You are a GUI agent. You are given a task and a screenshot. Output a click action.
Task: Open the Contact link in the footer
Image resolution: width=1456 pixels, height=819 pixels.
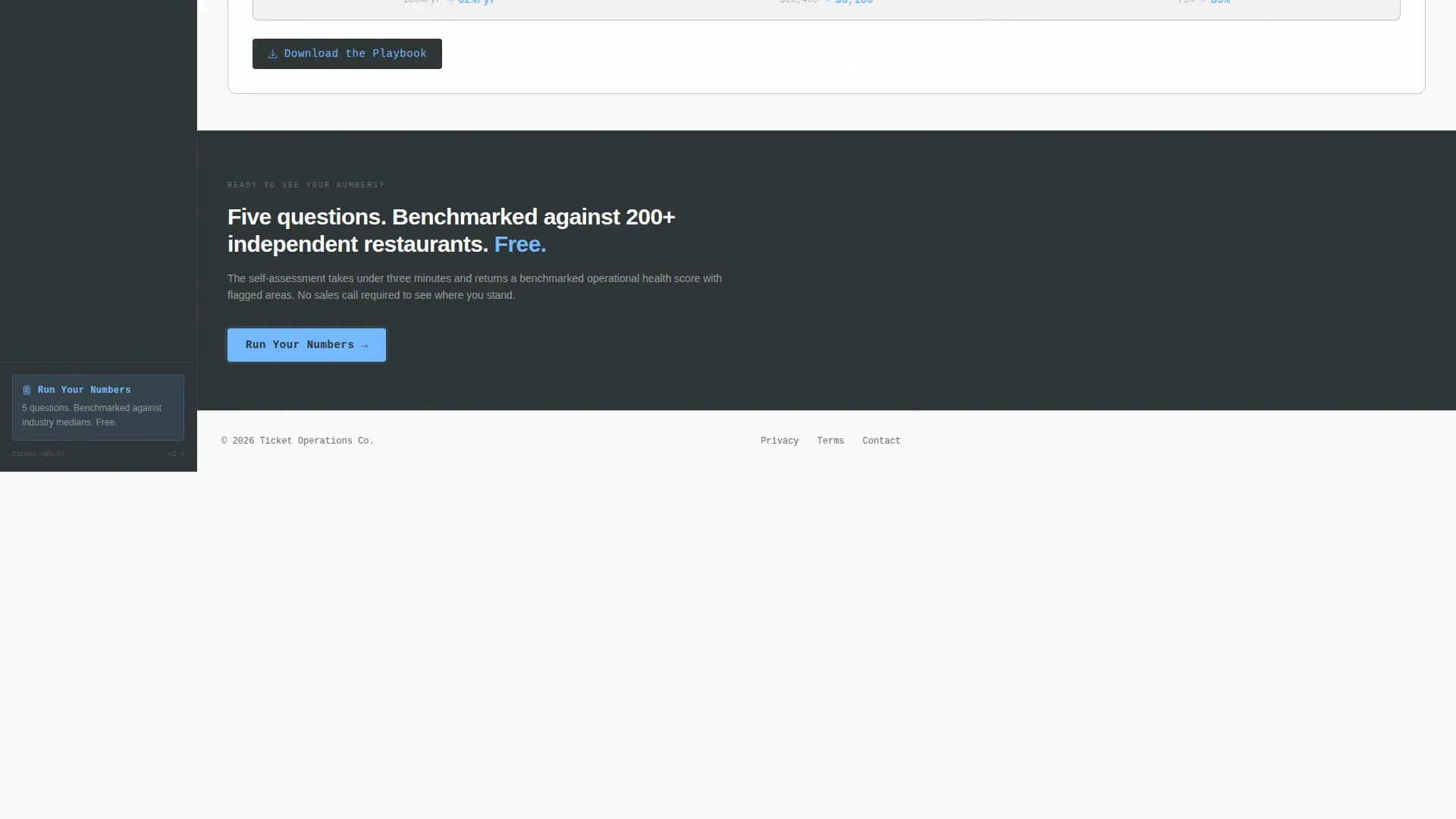pos(881,441)
